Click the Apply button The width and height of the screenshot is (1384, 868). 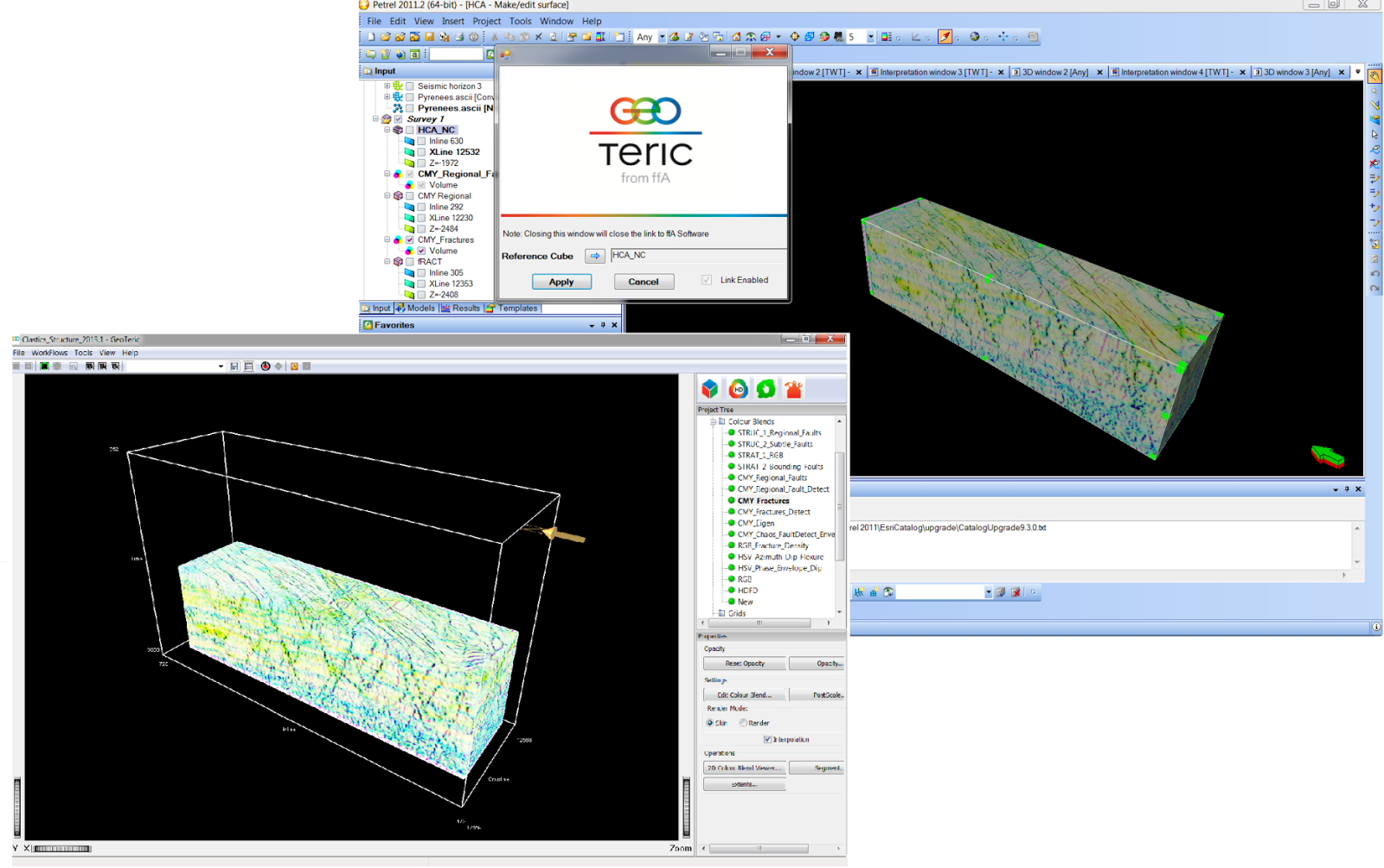[561, 282]
